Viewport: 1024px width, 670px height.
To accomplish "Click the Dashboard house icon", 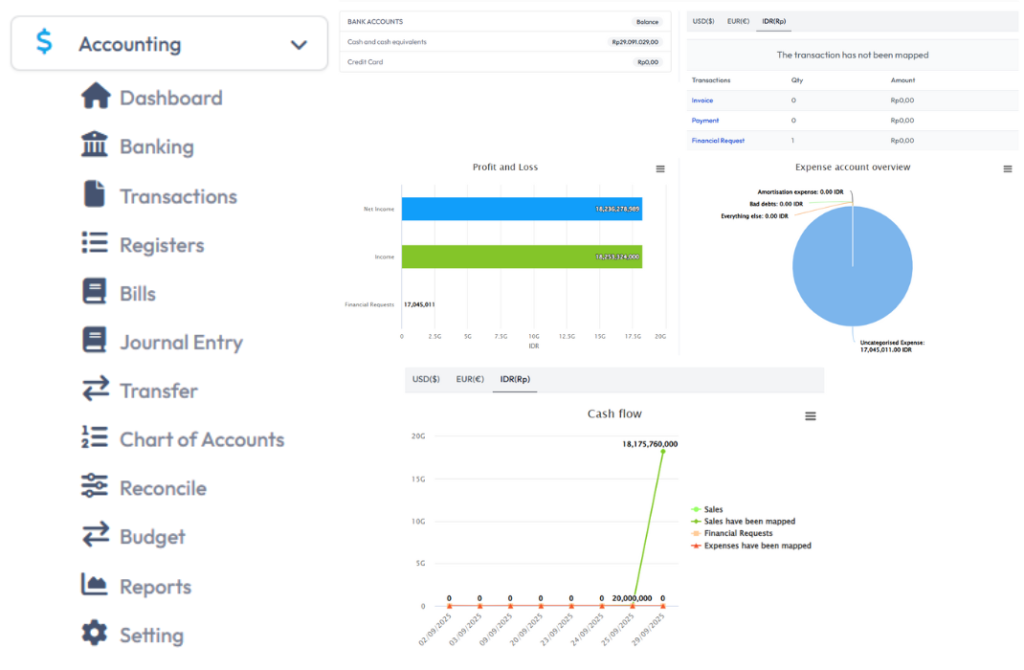I will pos(95,97).
